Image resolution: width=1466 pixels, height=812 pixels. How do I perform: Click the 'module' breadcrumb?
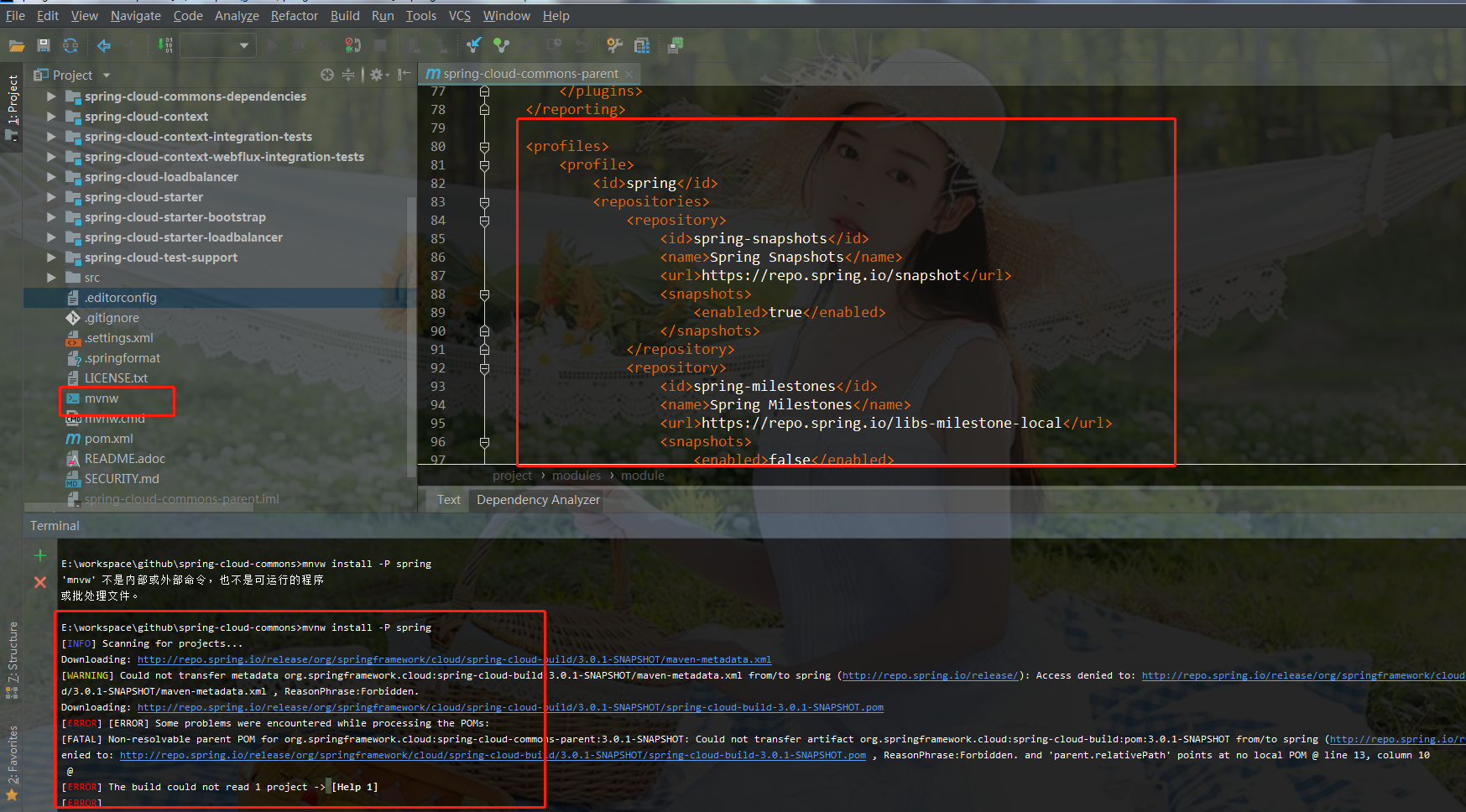643,476
